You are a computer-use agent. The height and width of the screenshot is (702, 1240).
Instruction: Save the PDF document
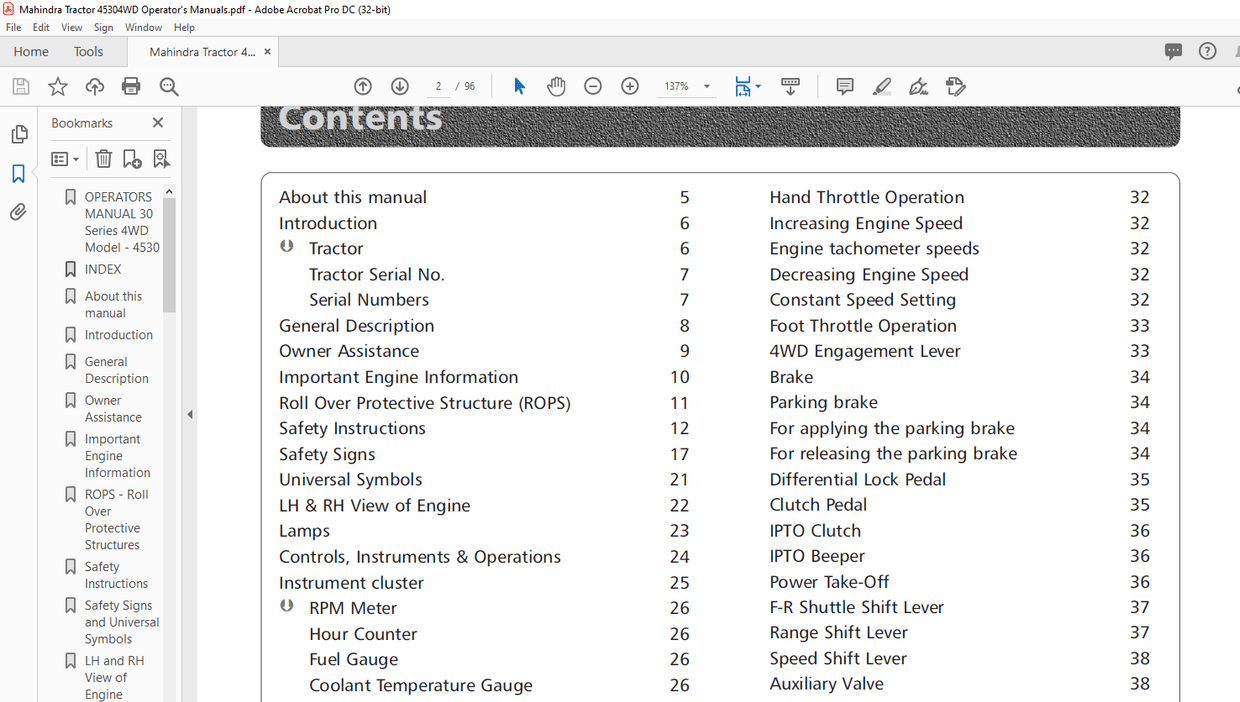click(x=20, y=86)
